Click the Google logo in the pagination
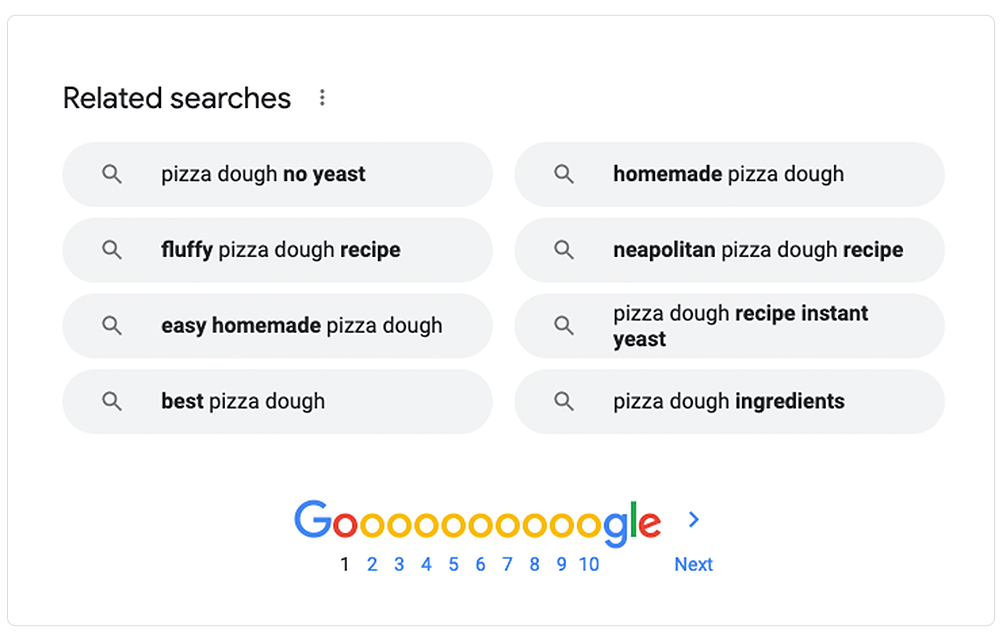 click(477, 522)
